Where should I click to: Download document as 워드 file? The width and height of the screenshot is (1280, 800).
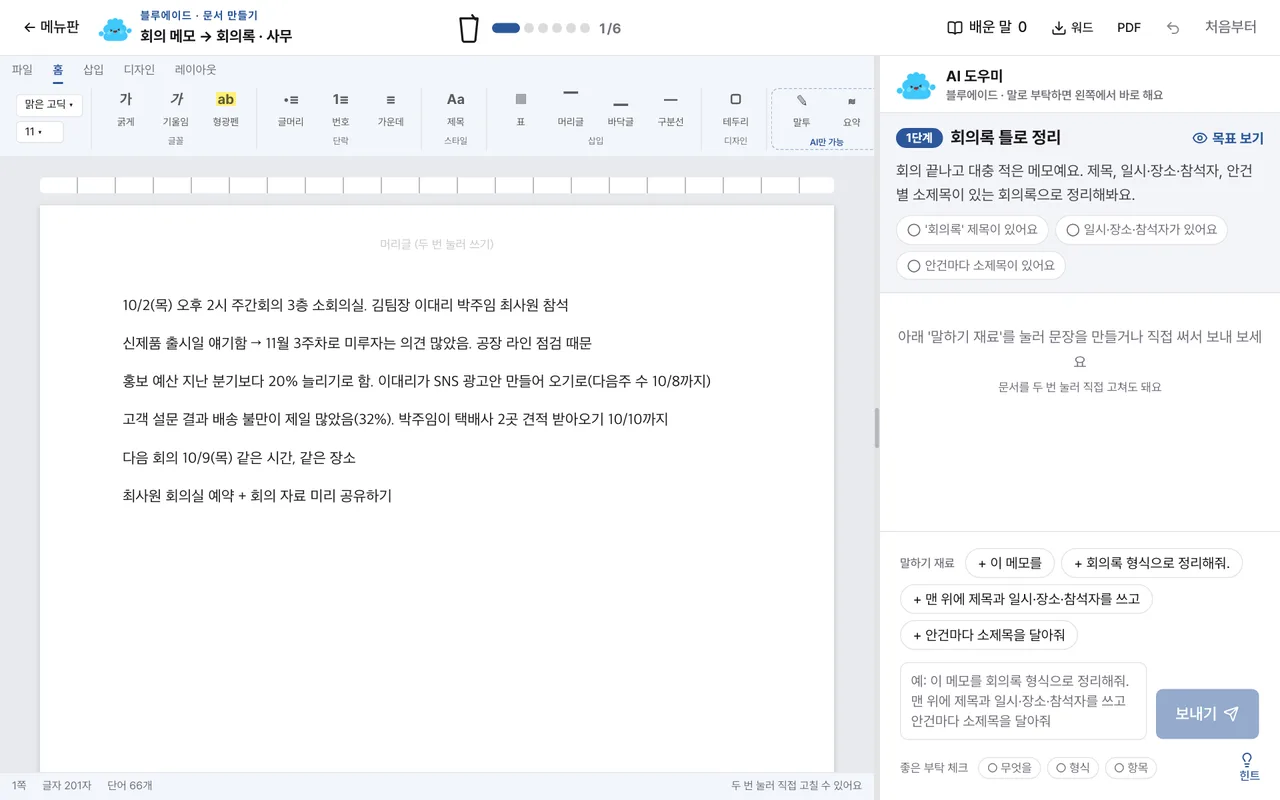1073,28
